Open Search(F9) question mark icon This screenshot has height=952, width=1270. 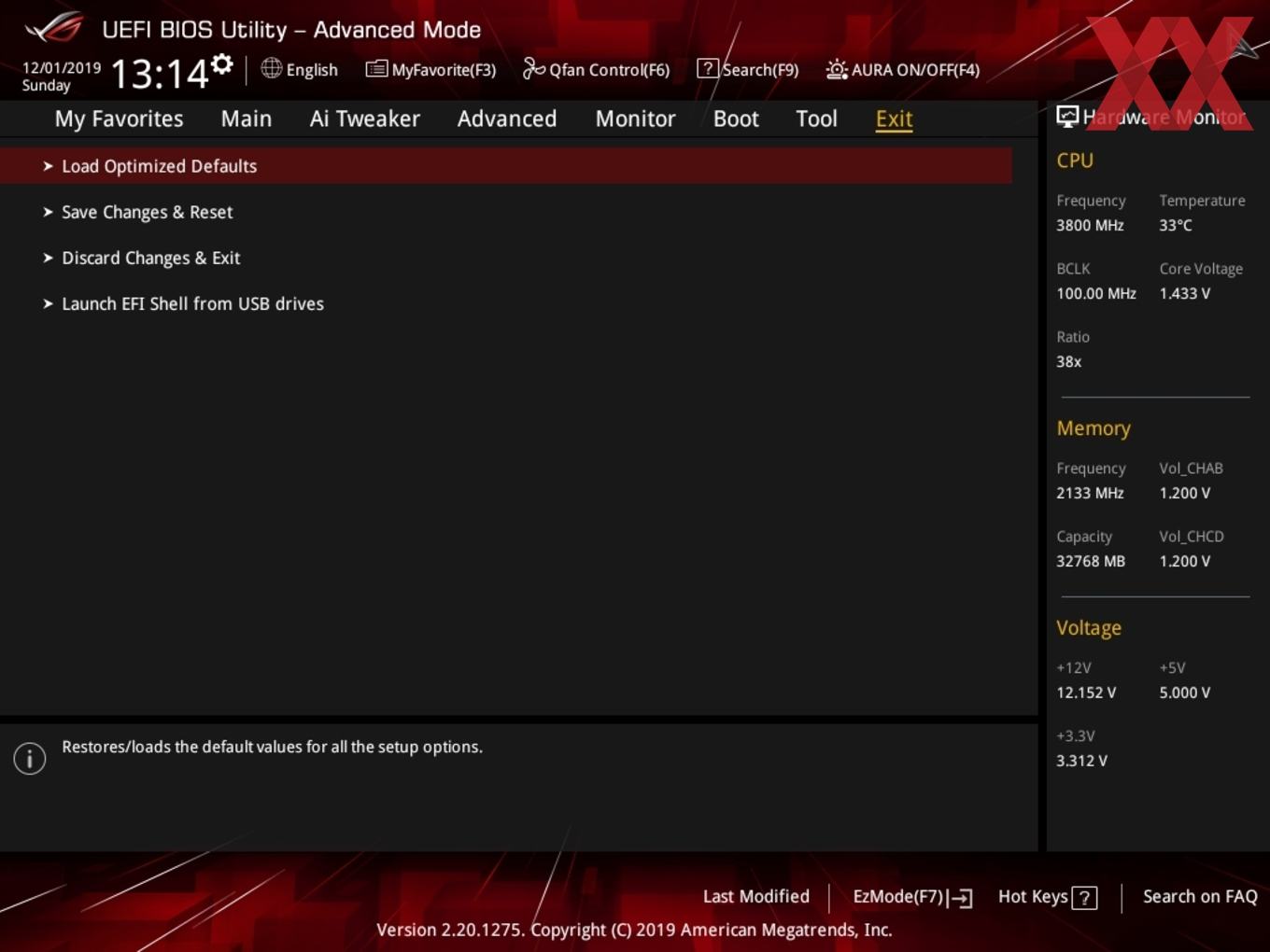pyautogui.click(x=708, y=69)
